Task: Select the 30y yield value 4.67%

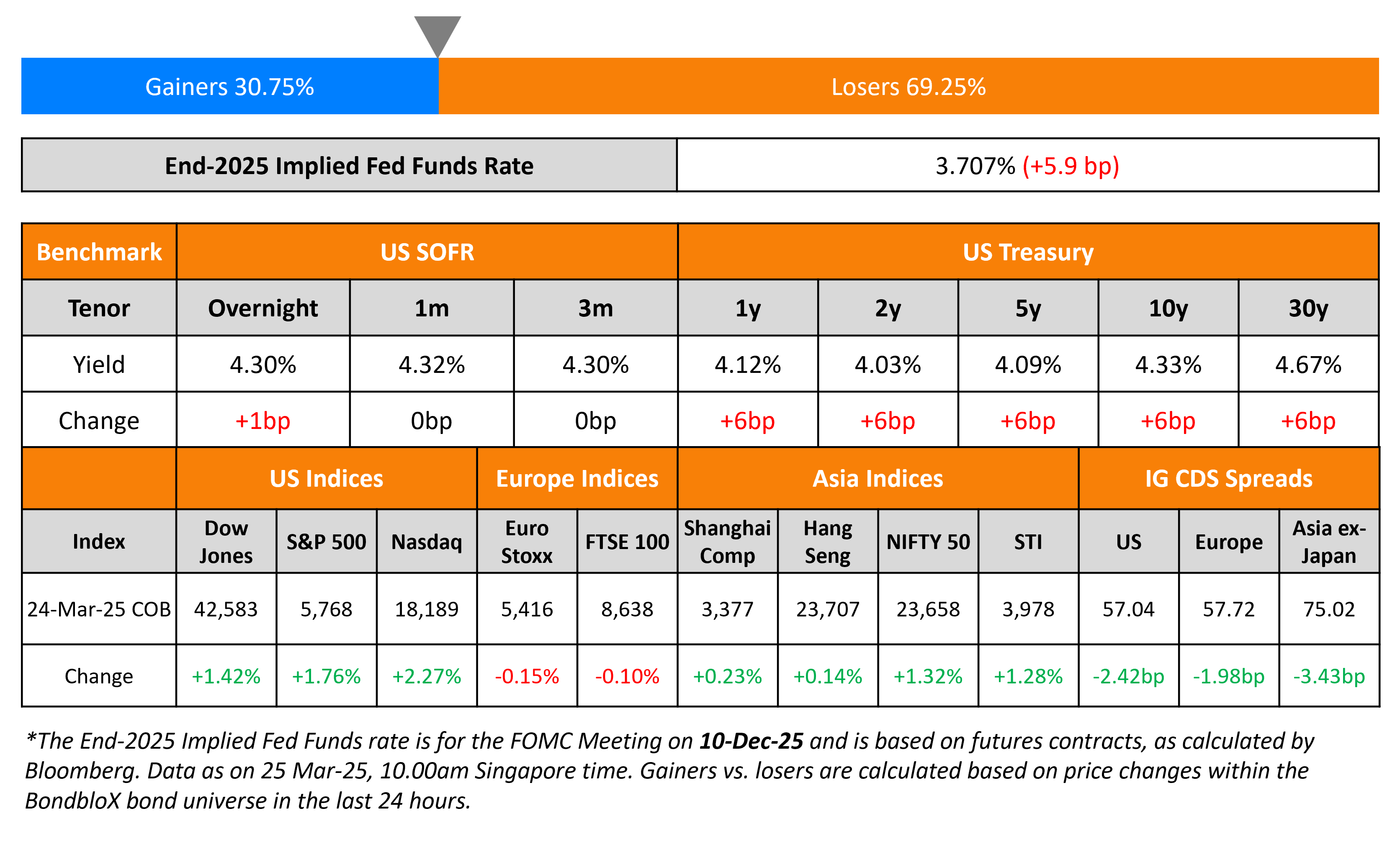Action: click(1308, 365)
